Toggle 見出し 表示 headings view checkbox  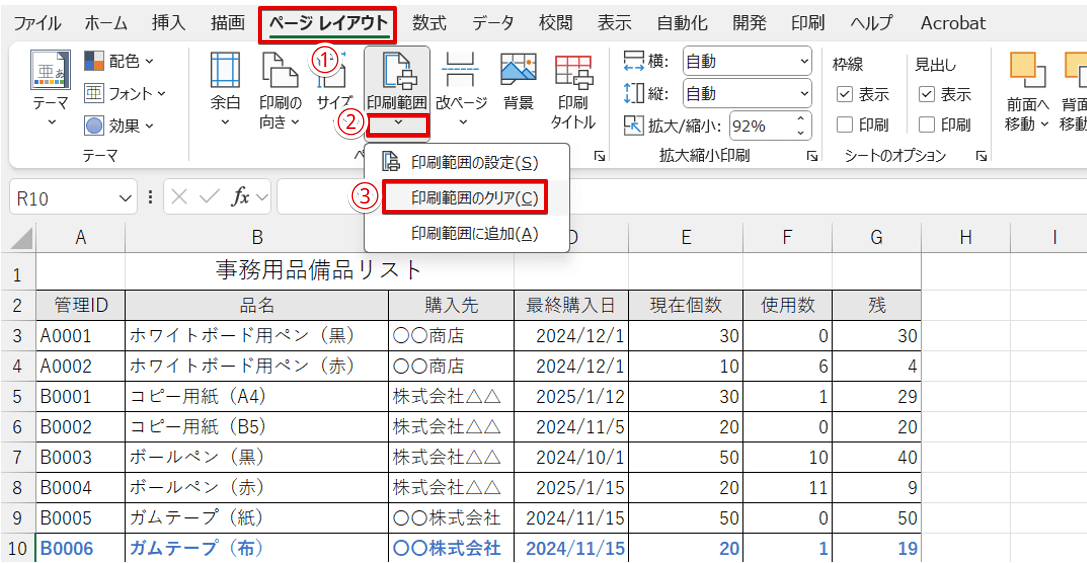tap(926, 95)
